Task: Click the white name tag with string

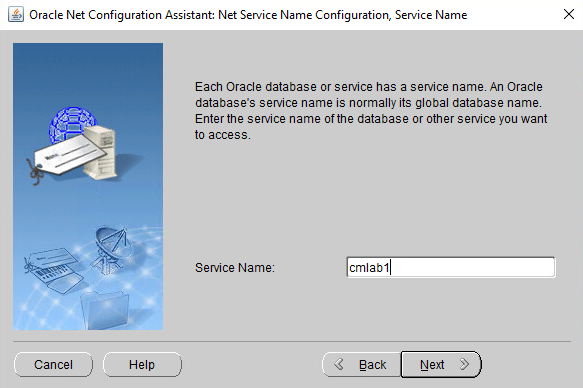Action: pyautogui.click(x=67, y=157)
